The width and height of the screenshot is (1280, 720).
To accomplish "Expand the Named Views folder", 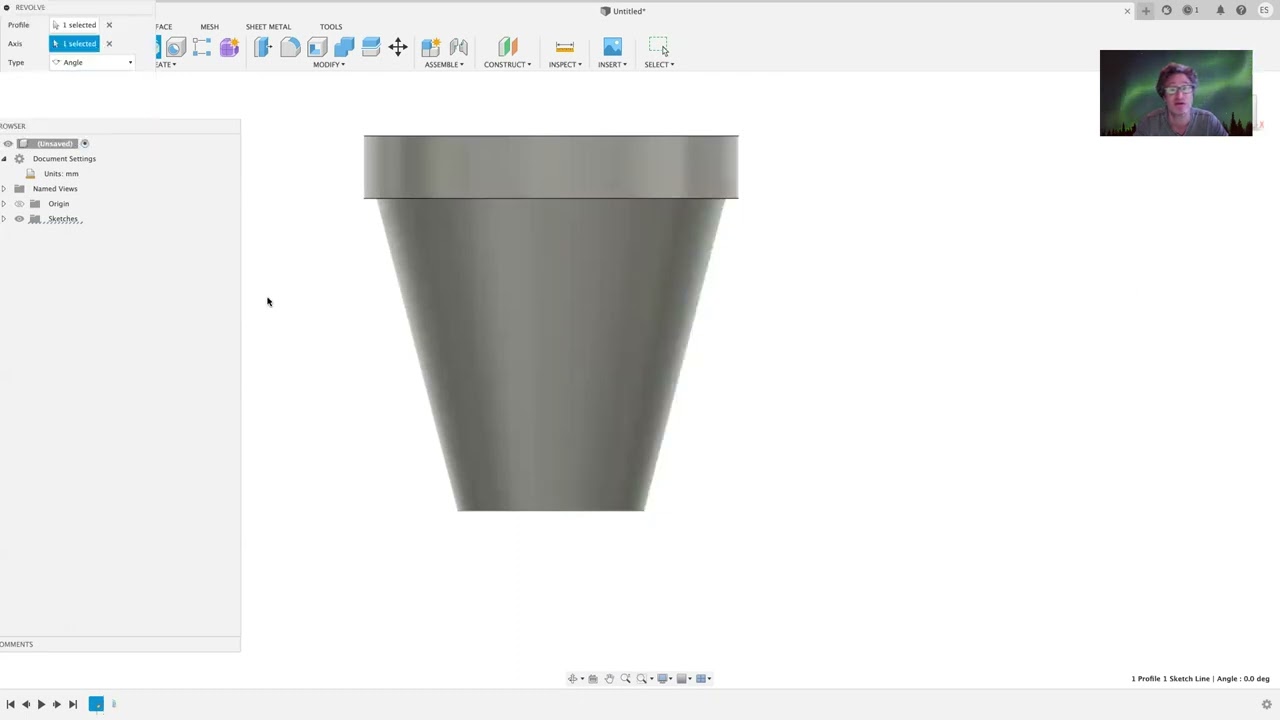I will coord(4,188).
